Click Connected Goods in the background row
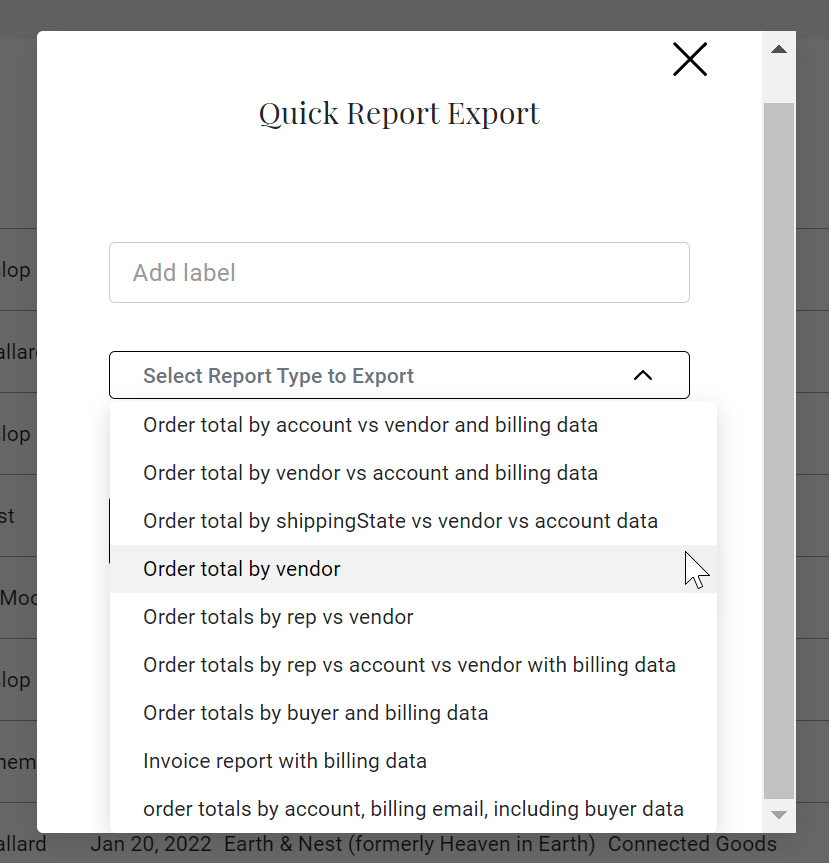829x863 pixels. pos(691,845)
